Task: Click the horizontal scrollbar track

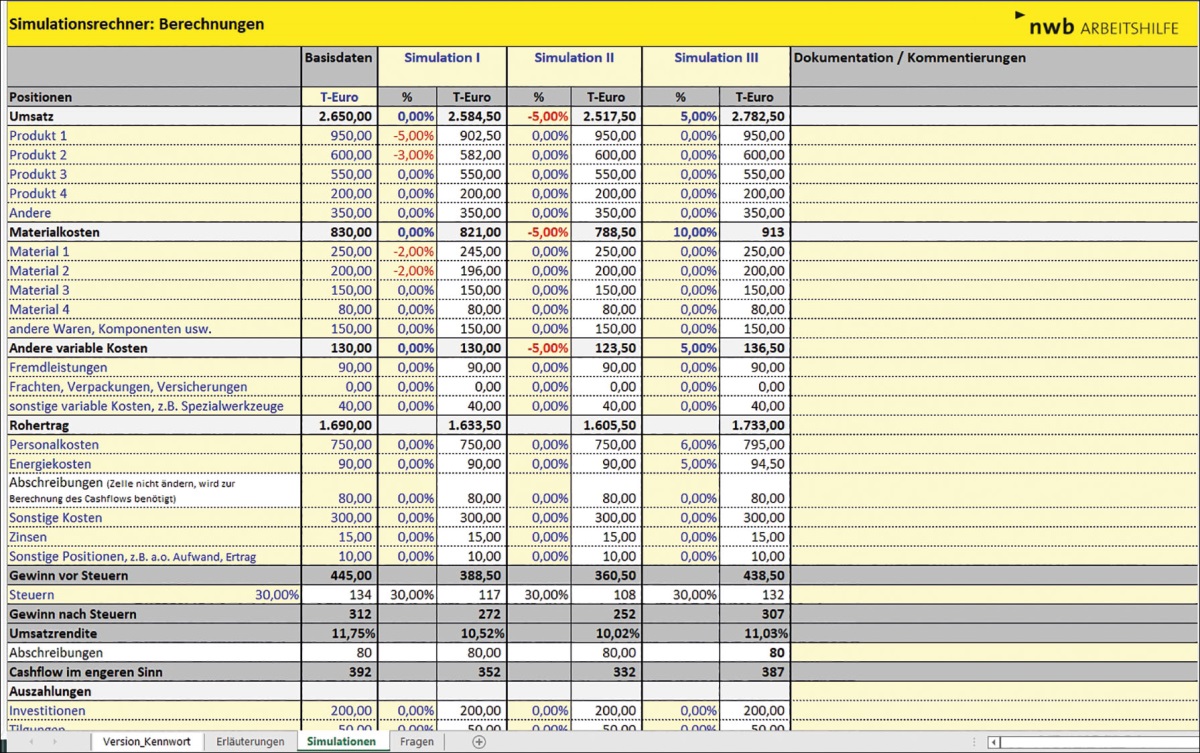Action: coord(1100,742)
